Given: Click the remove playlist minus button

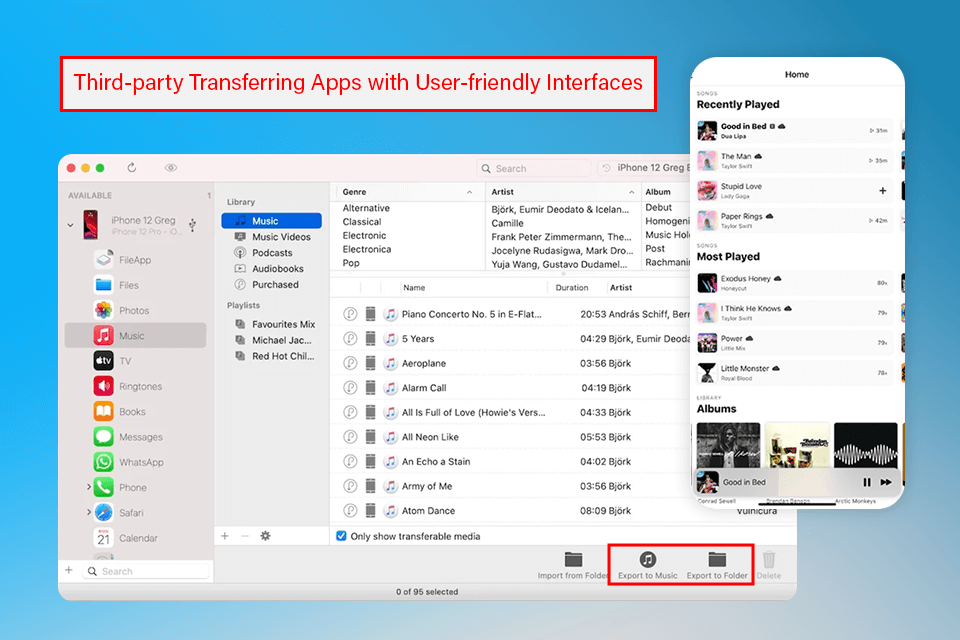Looking at the screenshot, I should pos(245,536).
